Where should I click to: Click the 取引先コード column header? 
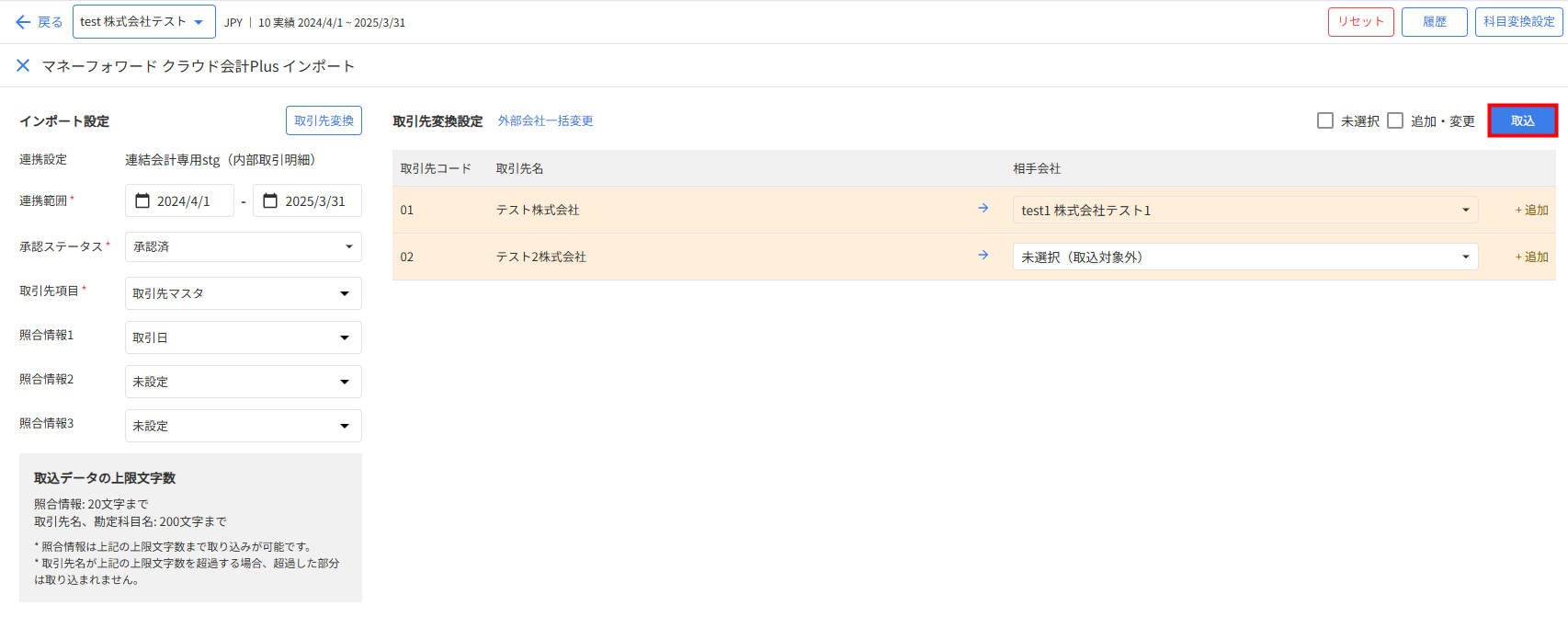[436, 168]
